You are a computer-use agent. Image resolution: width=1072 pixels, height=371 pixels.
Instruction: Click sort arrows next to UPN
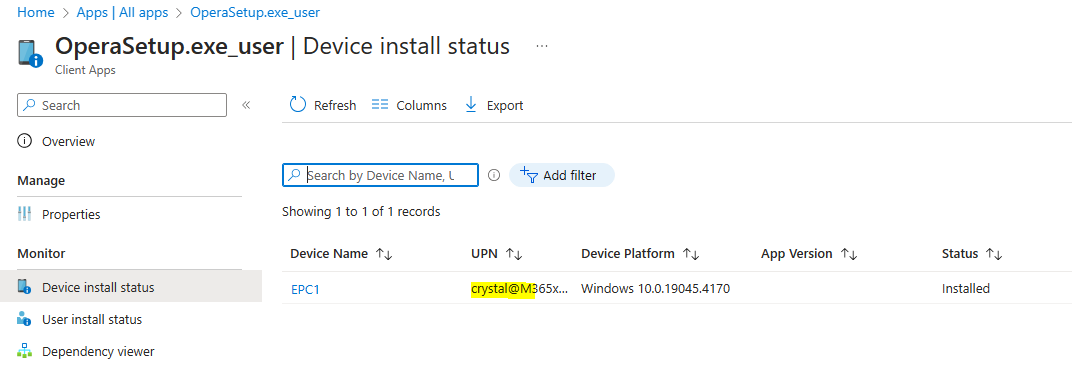click(514, 254)
